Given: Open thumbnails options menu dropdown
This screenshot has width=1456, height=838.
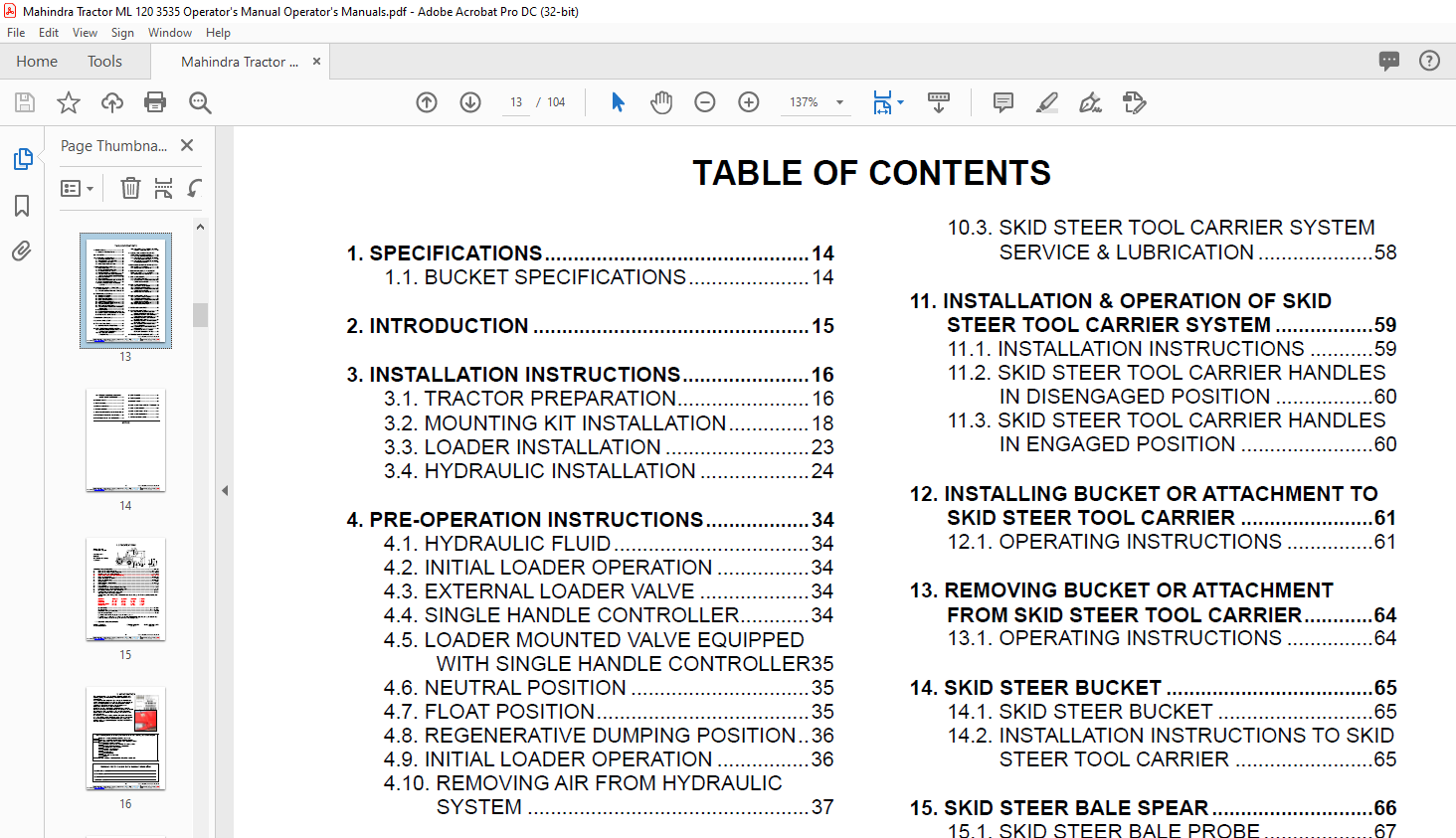Looking at the screenshot, I should [x=77, y=188].
